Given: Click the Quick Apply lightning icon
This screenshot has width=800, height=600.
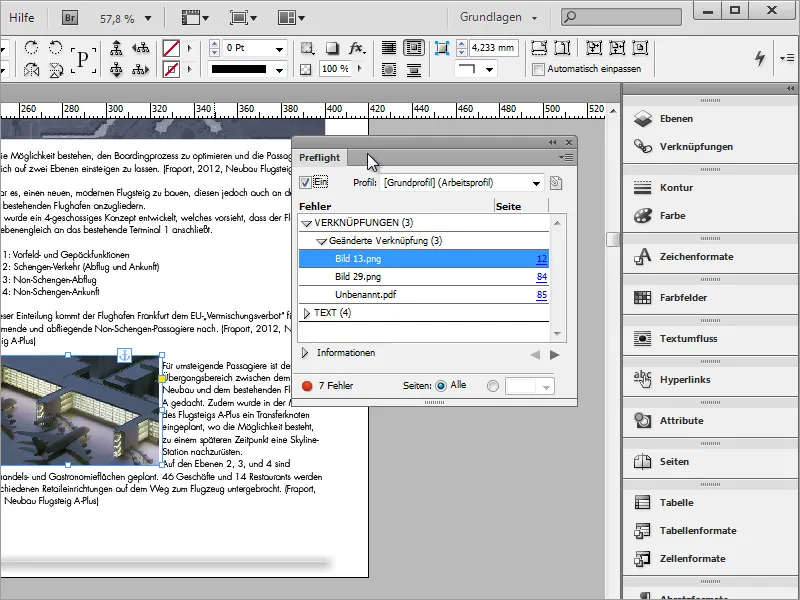Looking at the screenshot, I should point(760,58).
